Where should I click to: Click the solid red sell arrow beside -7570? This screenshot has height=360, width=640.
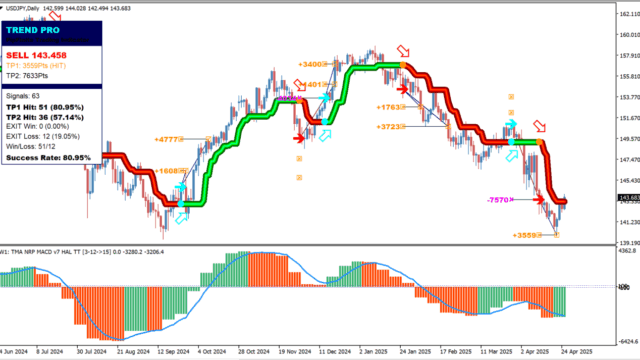[x=539, y=200]
